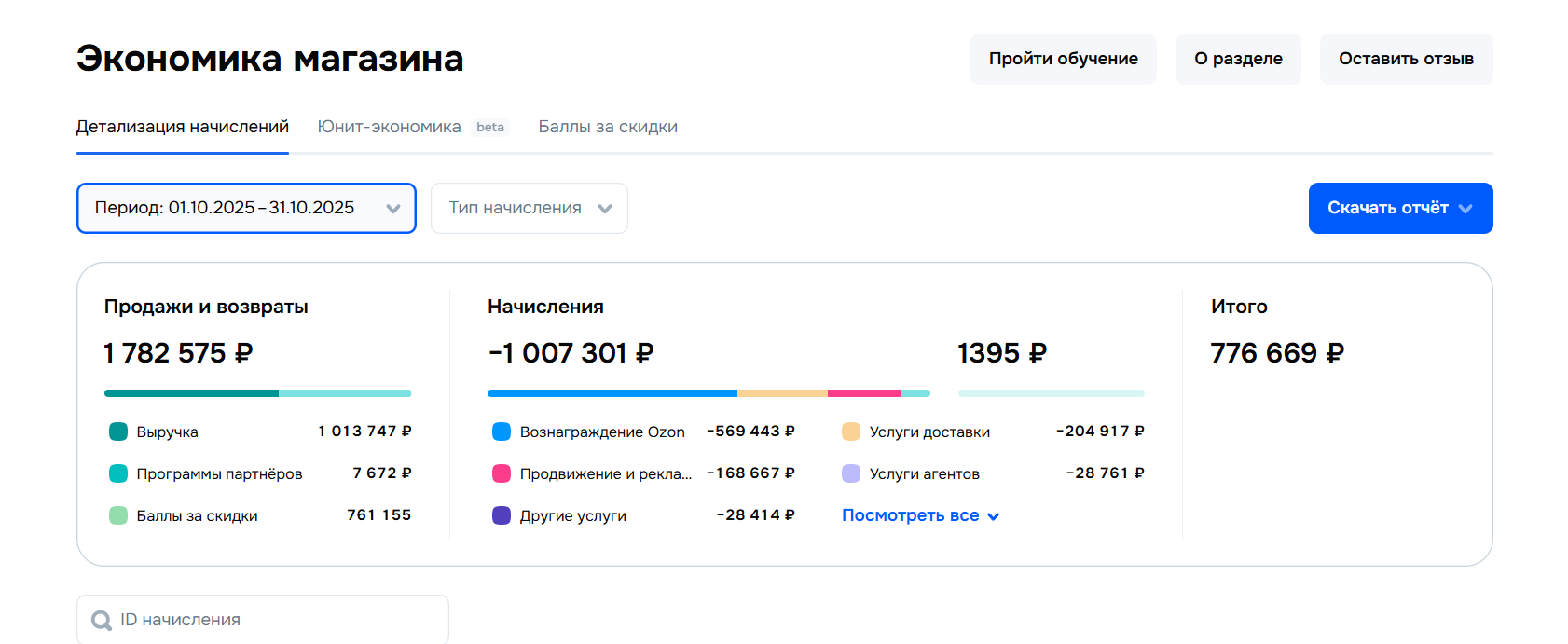This screenshot has width=1568, height=644.
Task: Click the orange Услуги доставки legend swatch
Action: [x=851, y=432]
